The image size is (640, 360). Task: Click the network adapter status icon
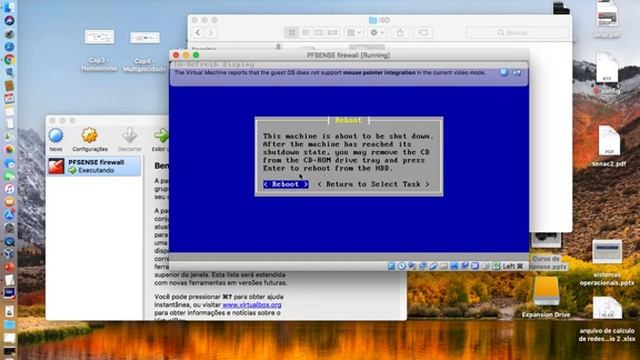422,266
